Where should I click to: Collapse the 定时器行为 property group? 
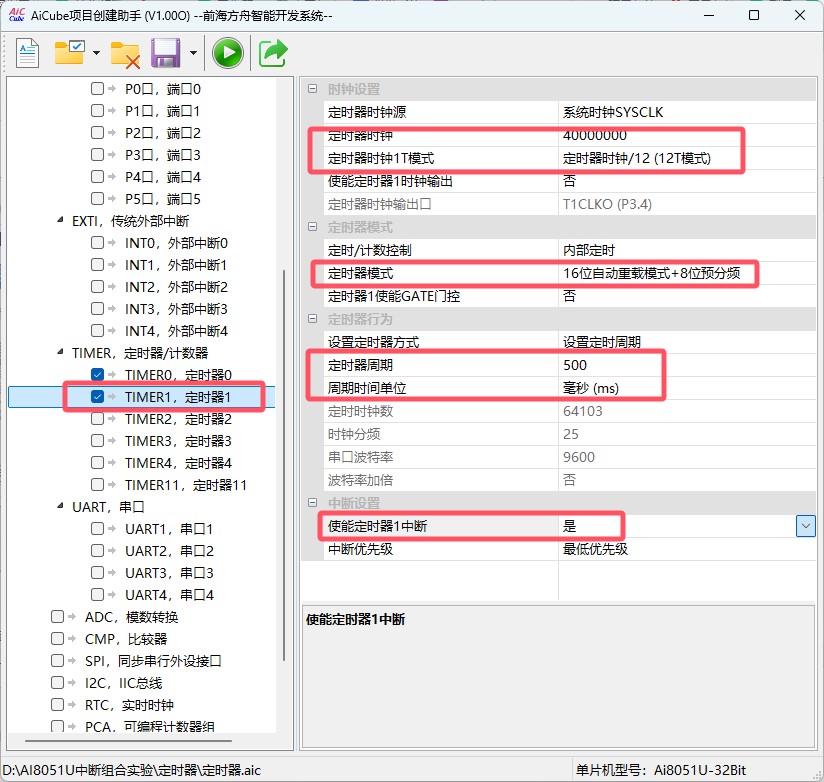pyautogui.click(x=312, y=318)
